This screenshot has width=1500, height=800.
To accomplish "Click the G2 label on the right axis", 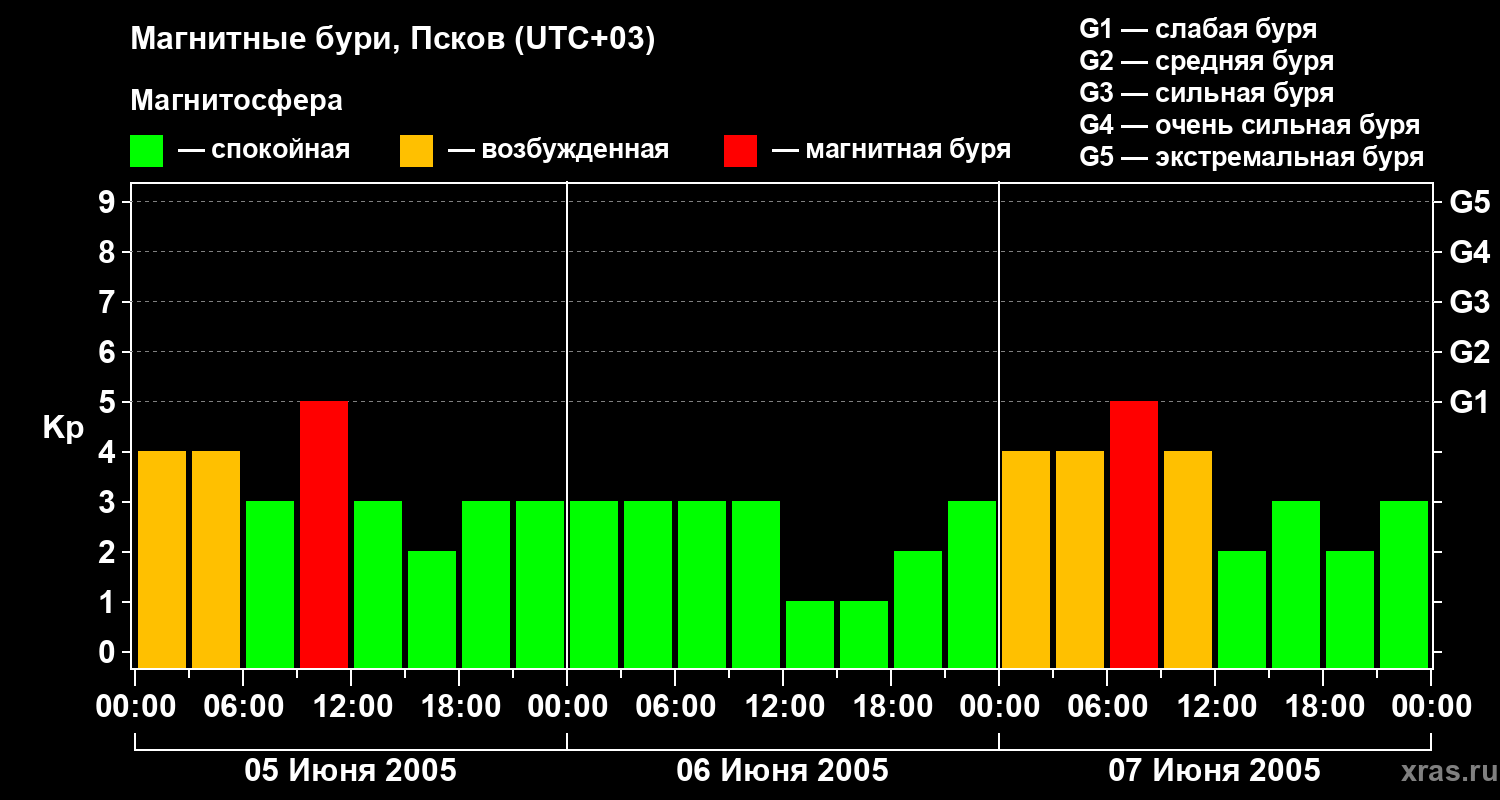I will [1469, 352].
